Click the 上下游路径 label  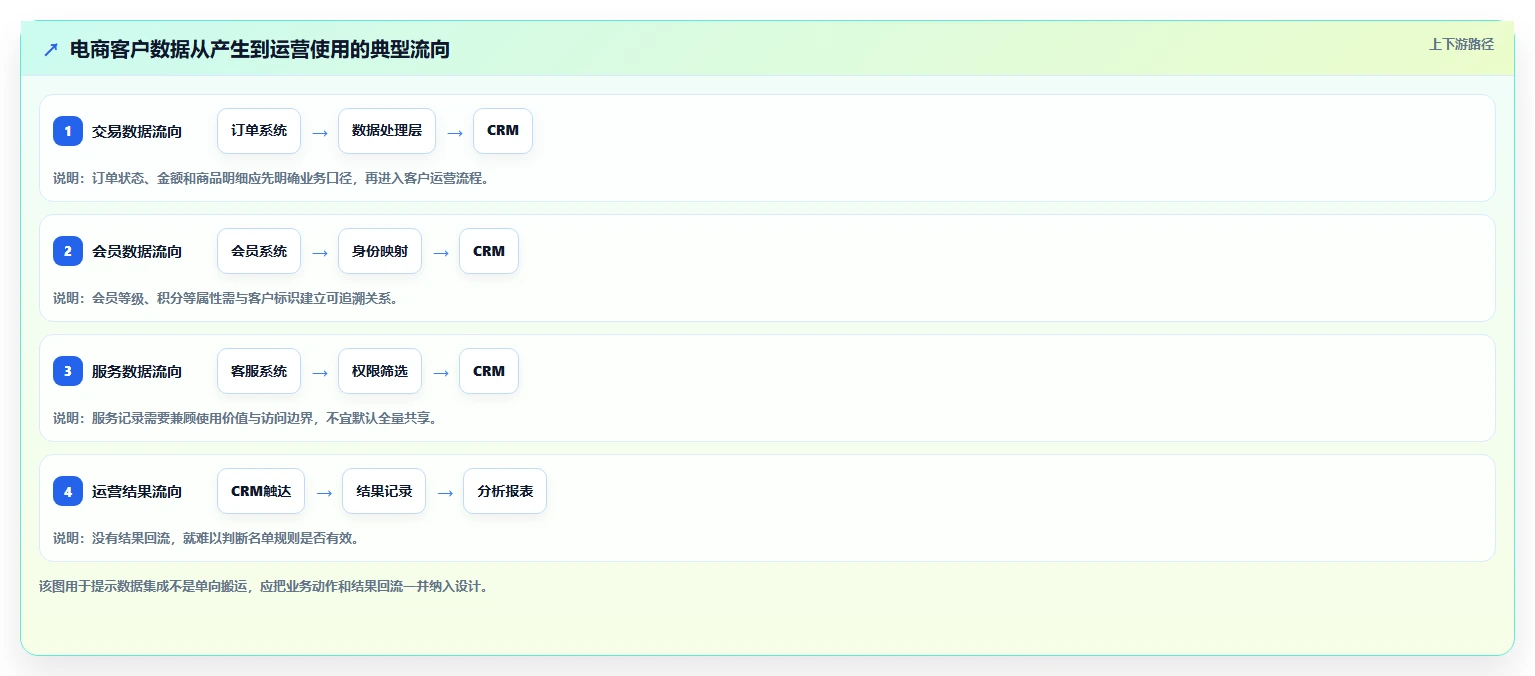point(1462,44)
